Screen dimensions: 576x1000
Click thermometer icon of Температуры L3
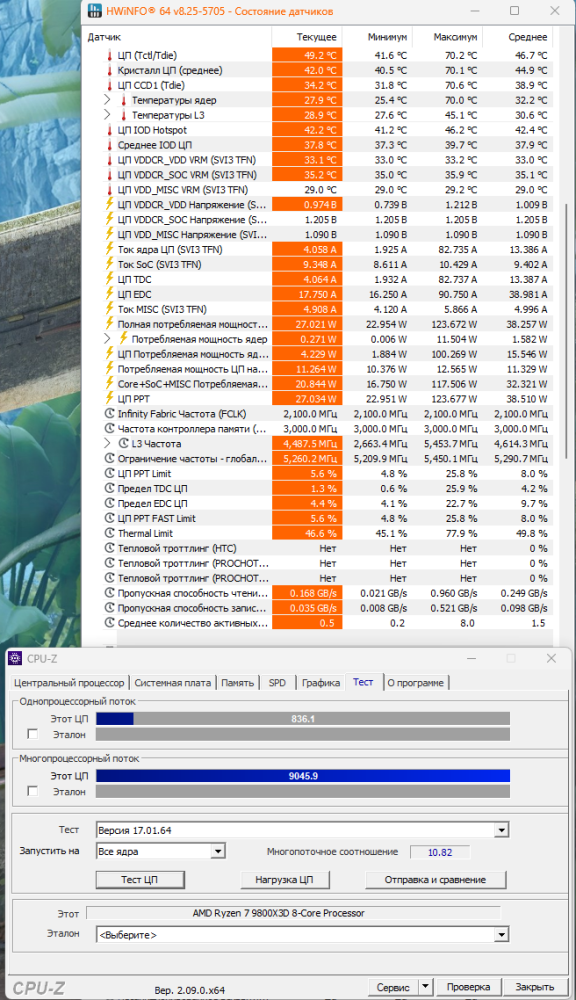124,115
